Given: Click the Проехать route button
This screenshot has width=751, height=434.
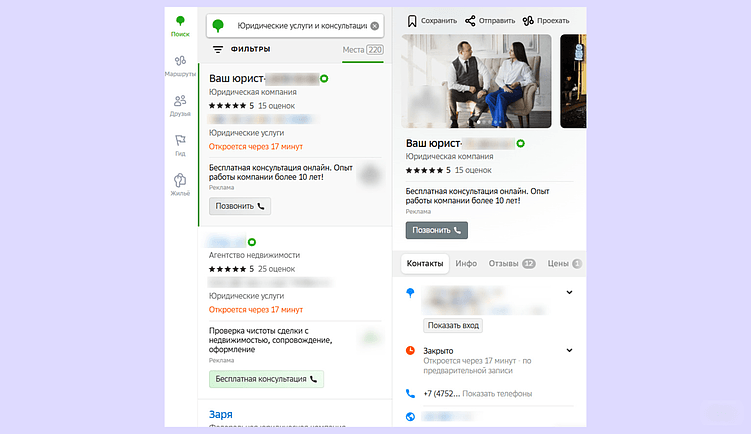Looking at the screenshot, I should coord(546,21).
